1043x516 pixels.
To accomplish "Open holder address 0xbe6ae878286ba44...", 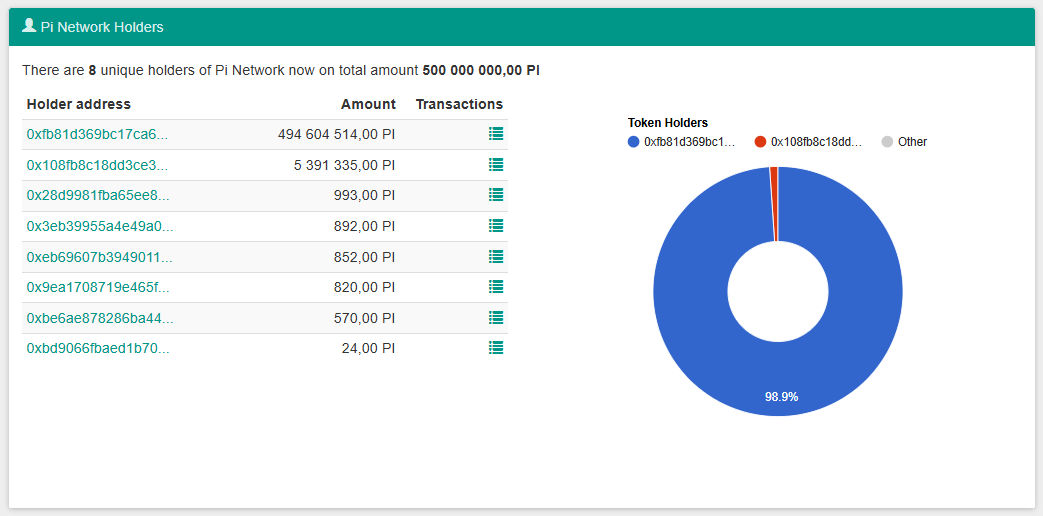I will pyautogui.click(x=100, y=318).
